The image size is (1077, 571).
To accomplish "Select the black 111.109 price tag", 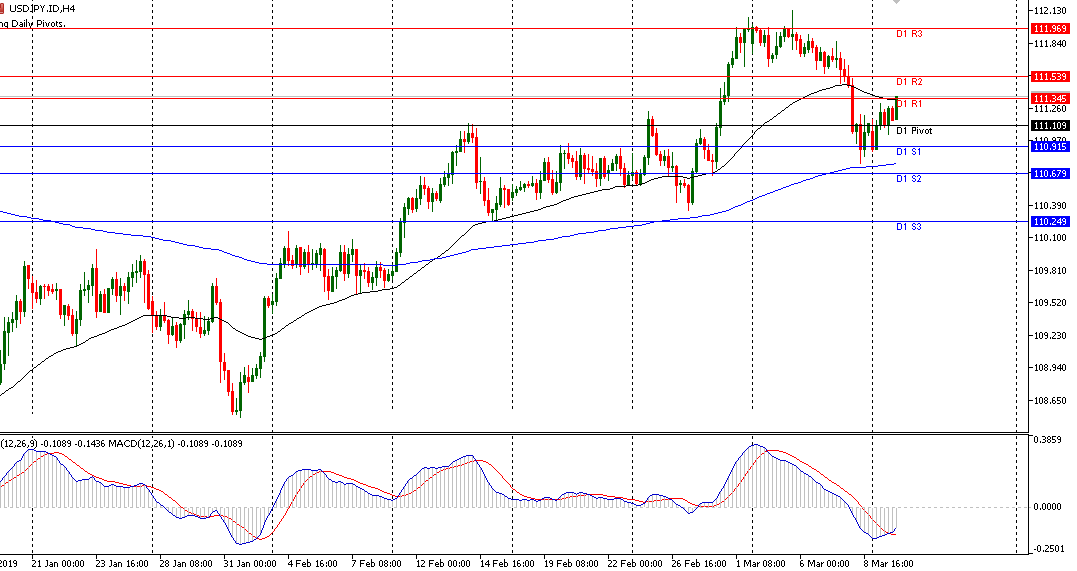I will [1050, 126].
